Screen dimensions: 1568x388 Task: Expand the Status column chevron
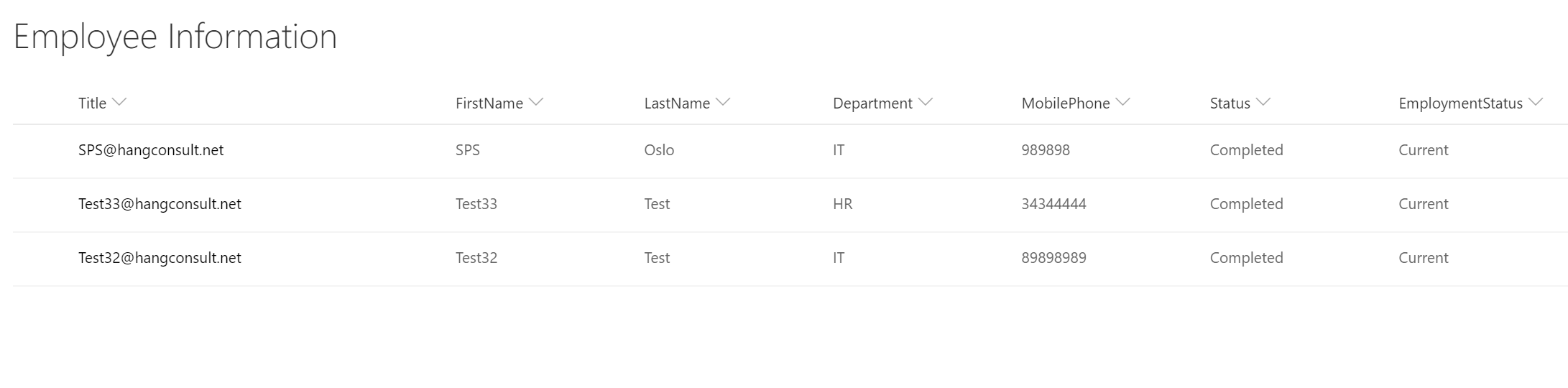1263,102
